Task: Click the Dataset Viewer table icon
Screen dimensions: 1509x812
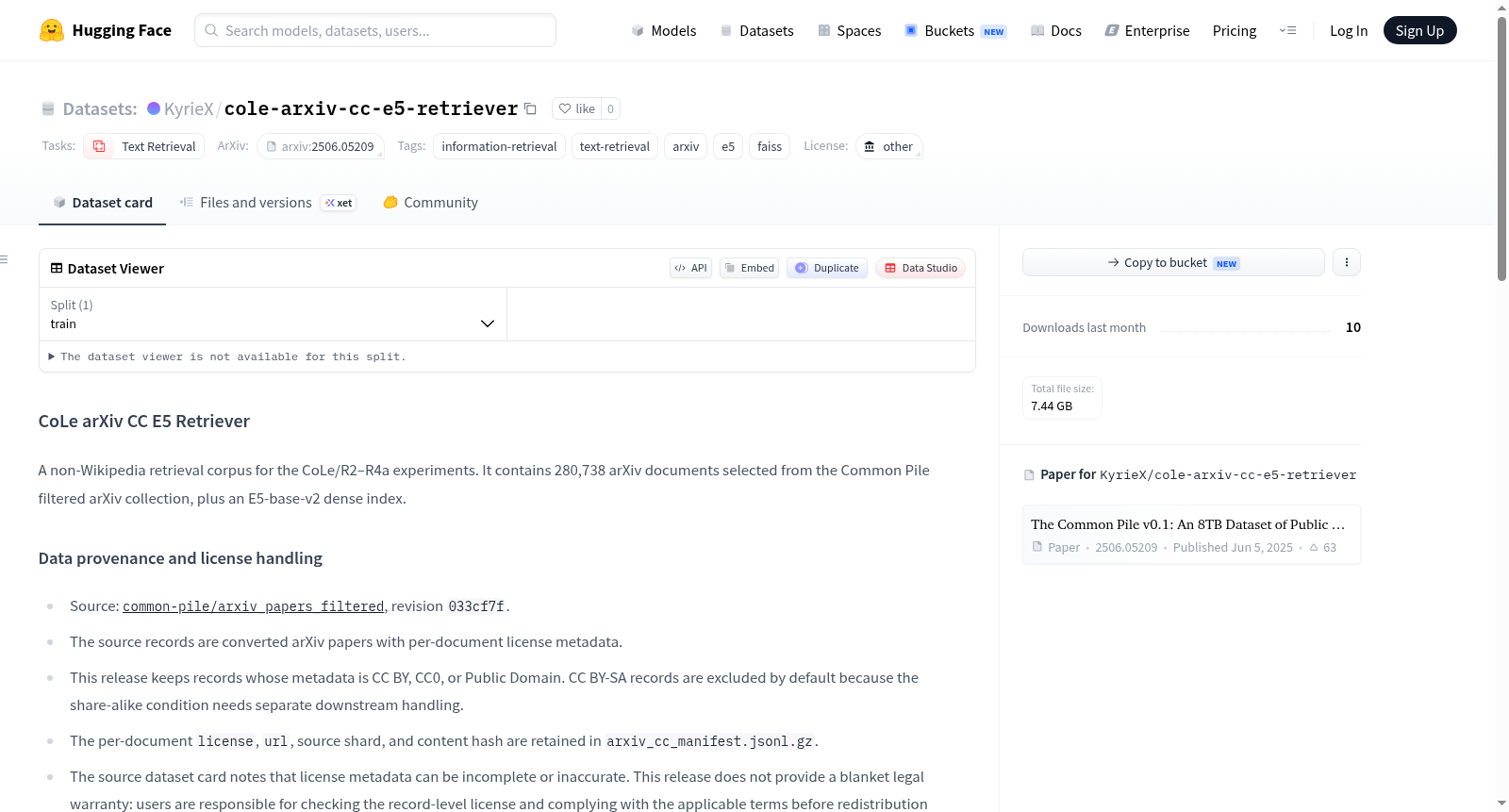Action: pyautogui.click(x=57, y=268)
